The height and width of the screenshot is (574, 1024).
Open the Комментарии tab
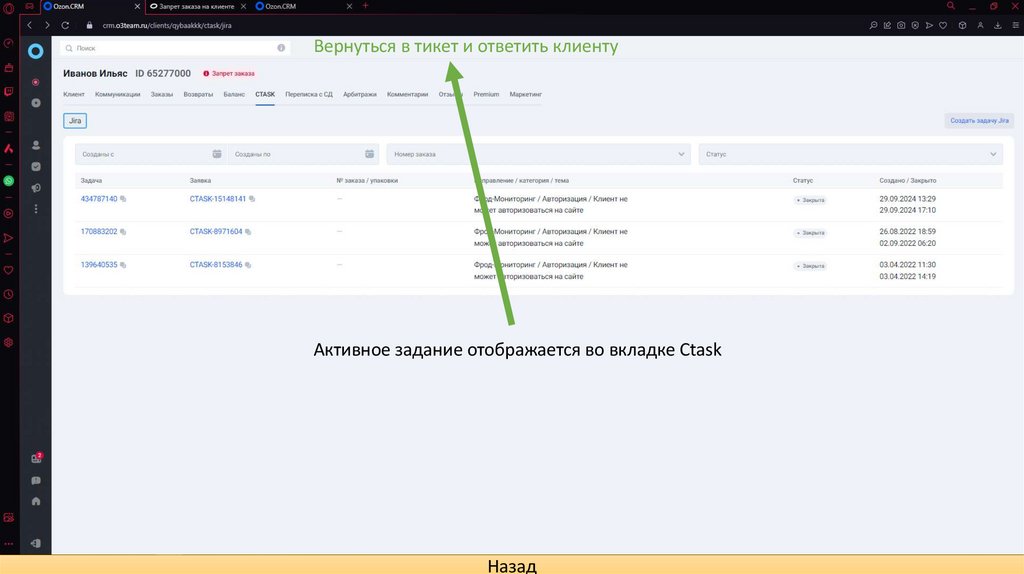408,95
